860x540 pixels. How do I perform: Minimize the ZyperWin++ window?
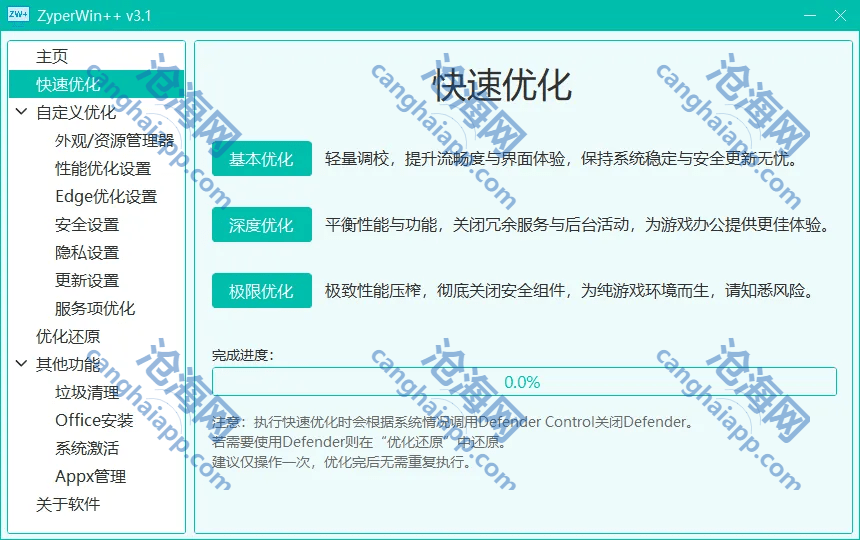791,15
